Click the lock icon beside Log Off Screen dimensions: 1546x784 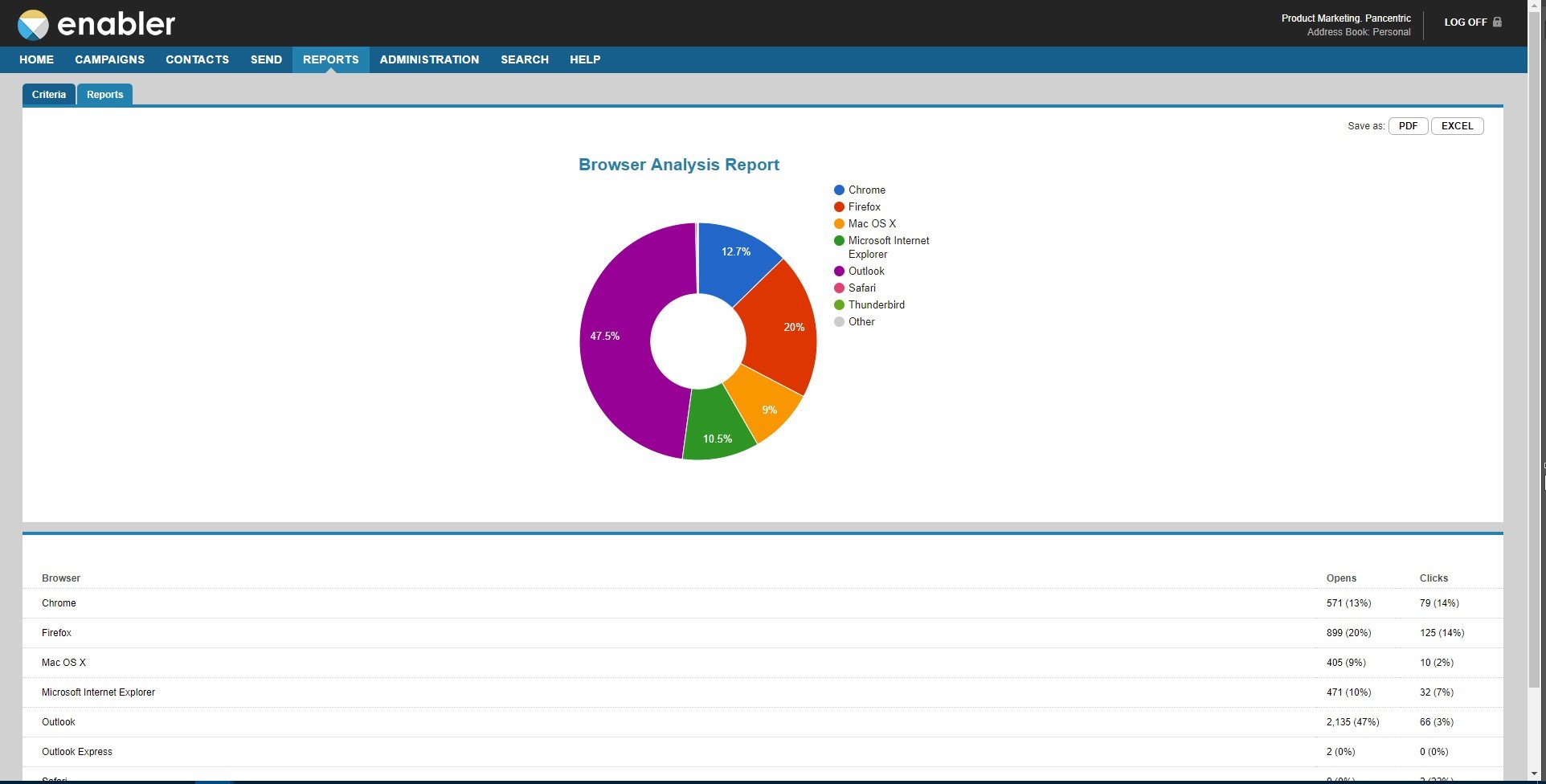click(1497, 22)
